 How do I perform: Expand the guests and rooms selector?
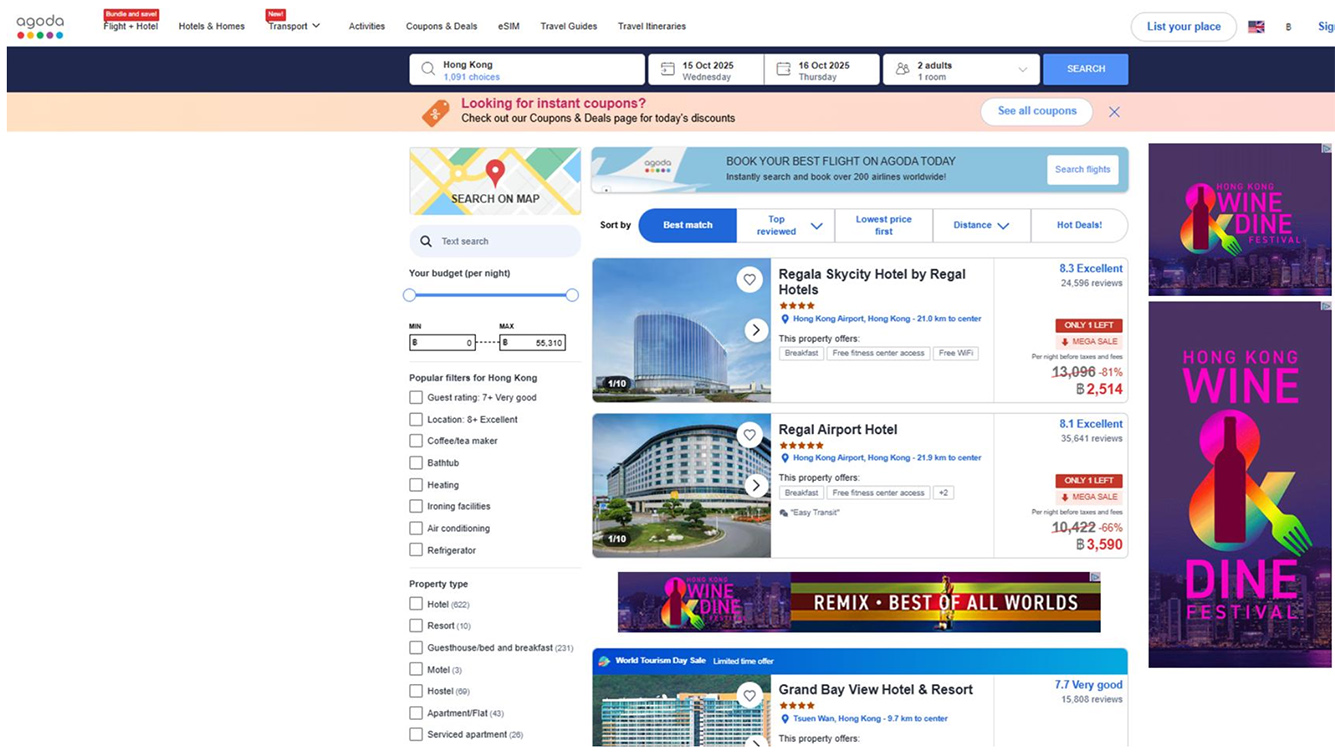[x=961, y=70]
